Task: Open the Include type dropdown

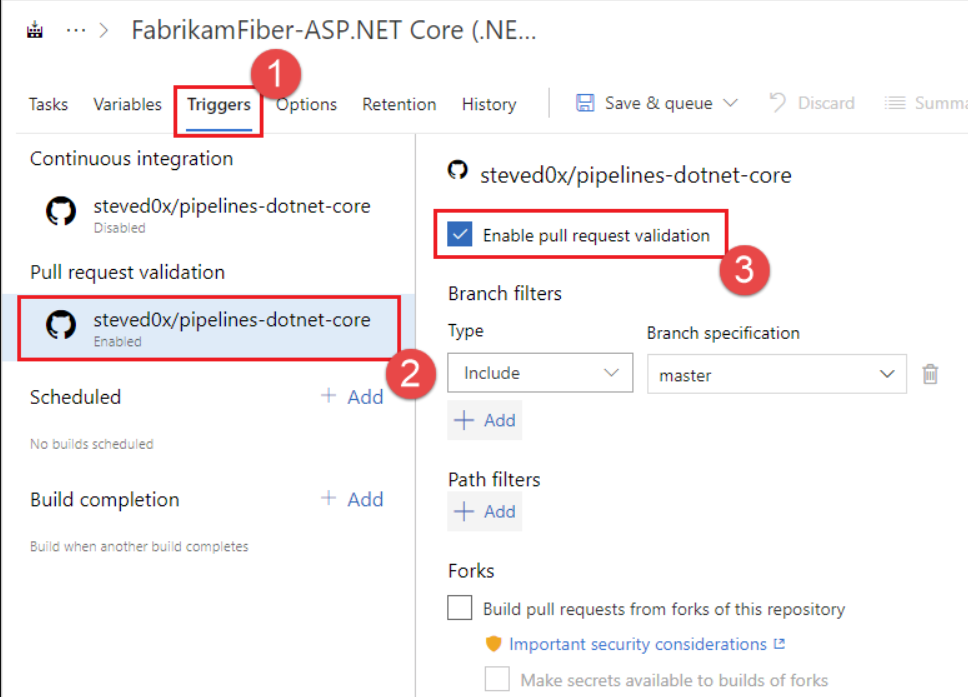Action: [540, 373]
